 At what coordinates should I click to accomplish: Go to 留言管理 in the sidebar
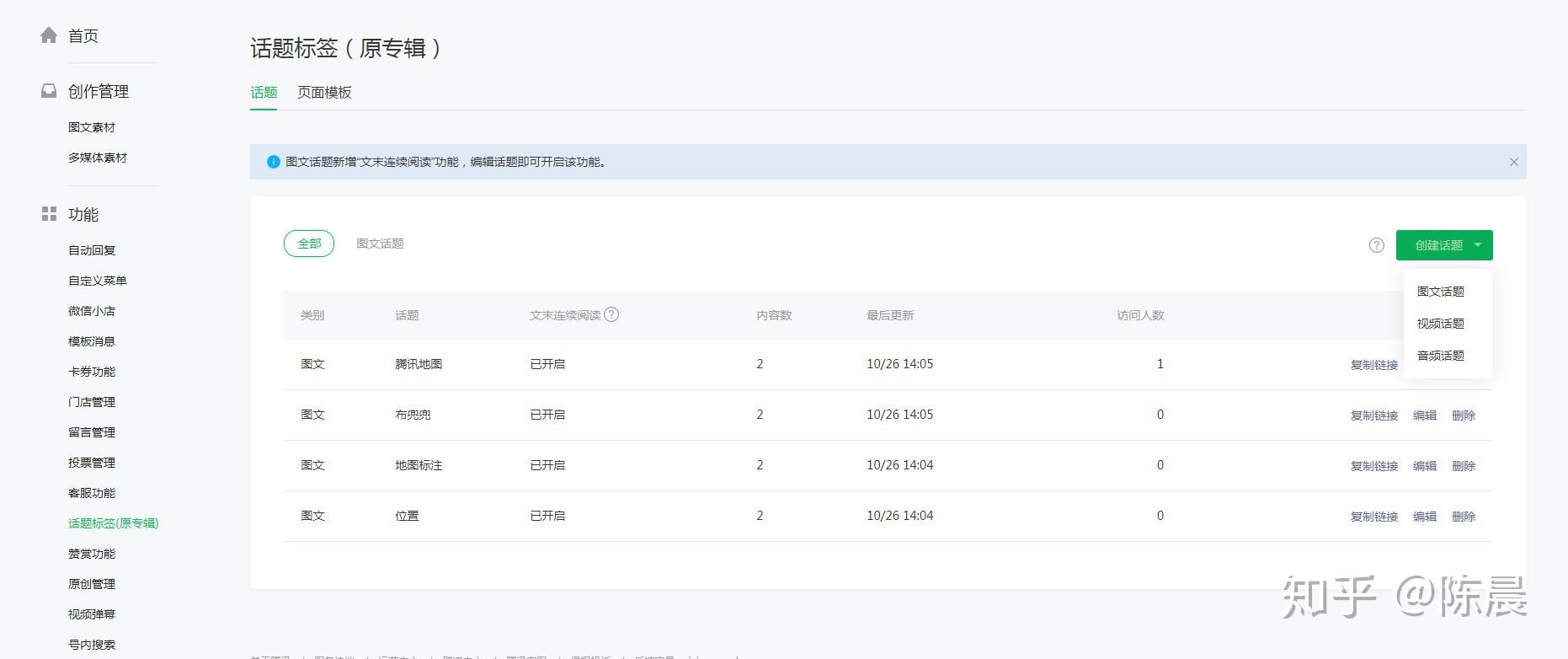tap(92, 432)
